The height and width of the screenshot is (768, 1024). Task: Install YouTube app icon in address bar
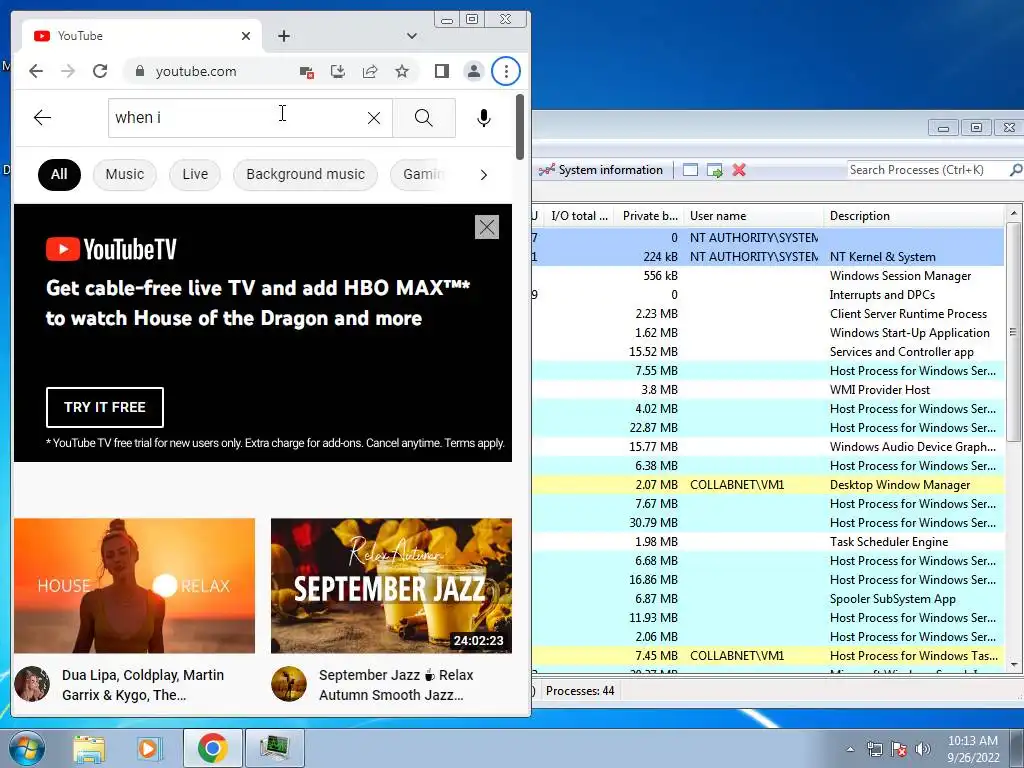[x=338, y=71]
